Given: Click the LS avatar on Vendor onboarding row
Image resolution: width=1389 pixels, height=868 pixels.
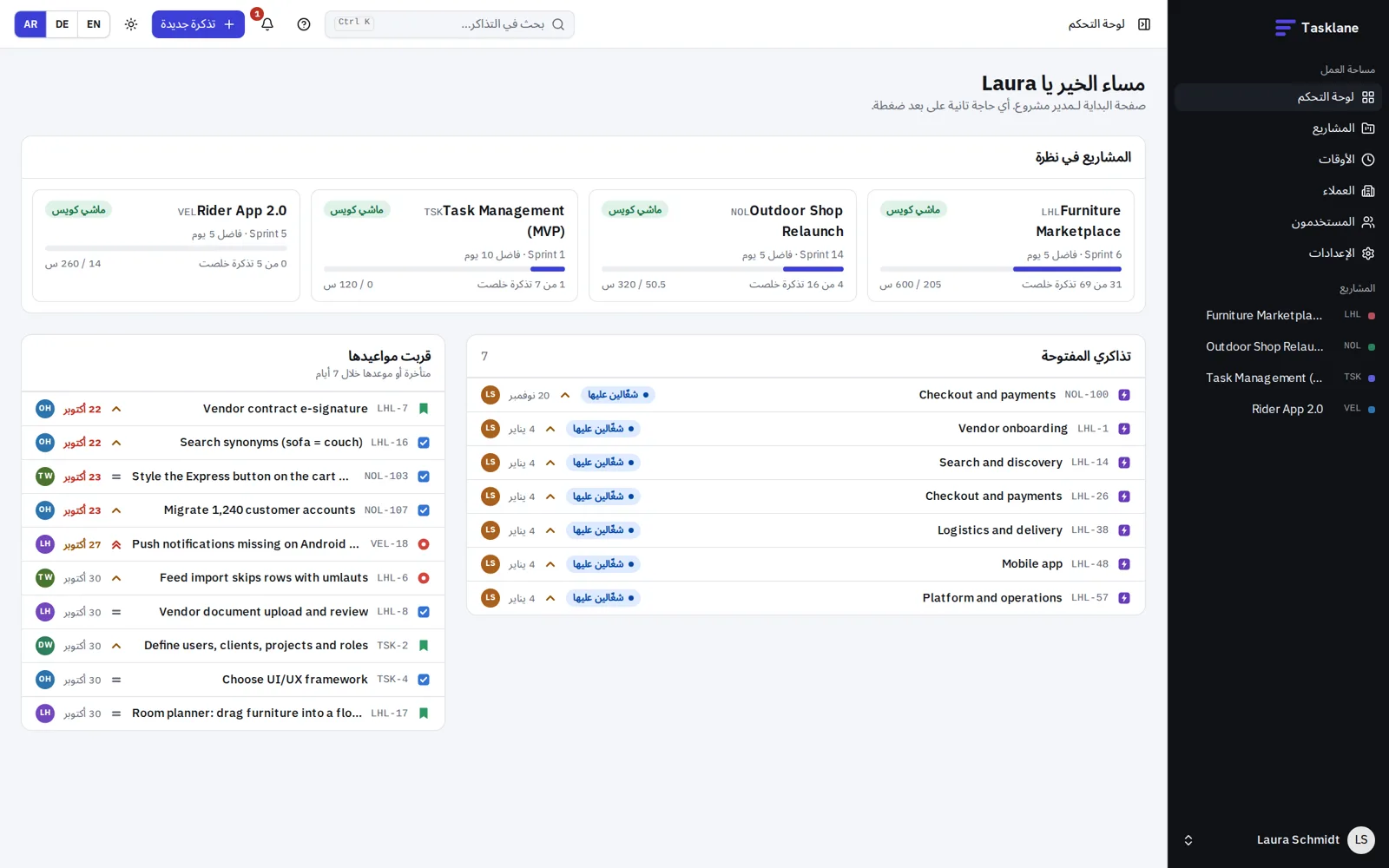Looking at the screenshot, I should point(490,429).
